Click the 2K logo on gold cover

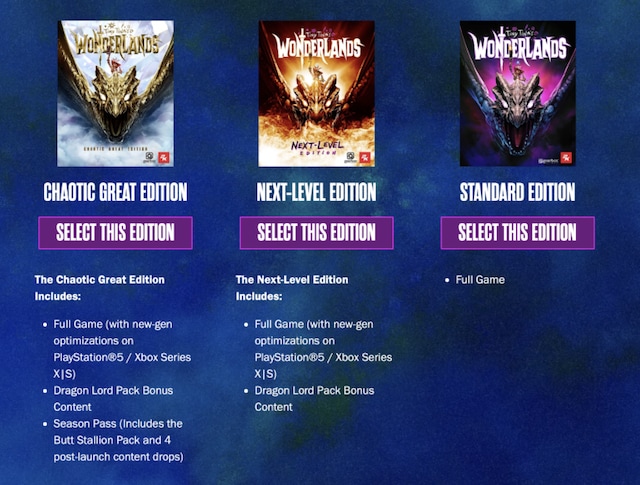[163, 158]
